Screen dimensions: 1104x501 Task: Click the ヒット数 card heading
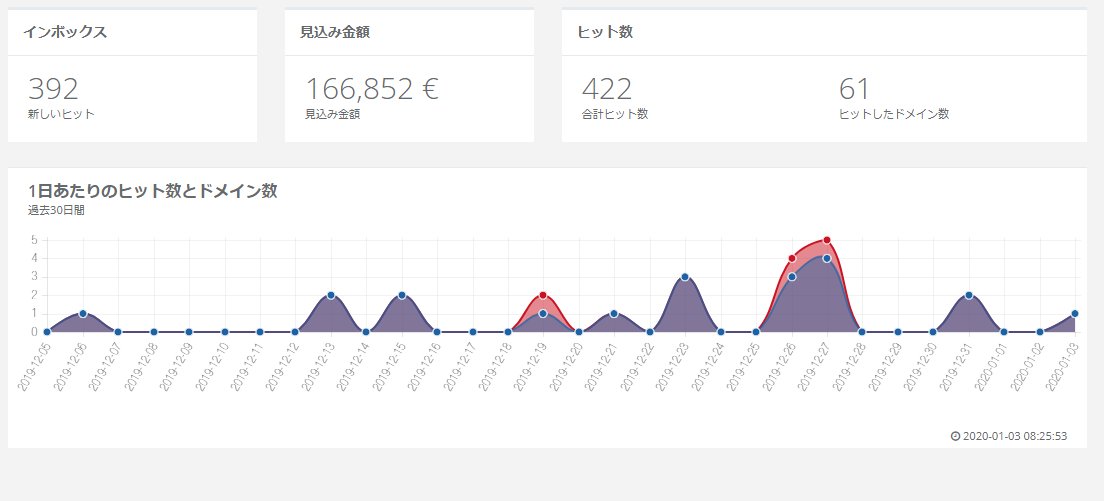[x=605, y=32]
